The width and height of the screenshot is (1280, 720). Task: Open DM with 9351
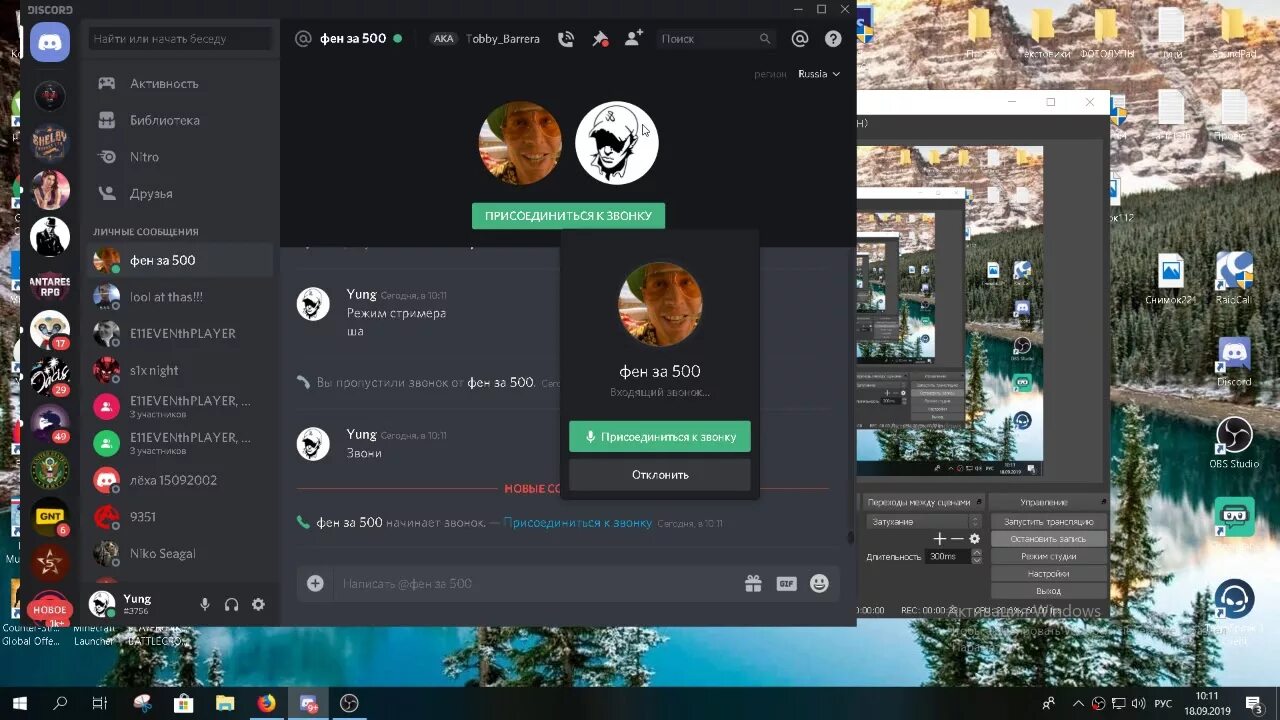180,517
